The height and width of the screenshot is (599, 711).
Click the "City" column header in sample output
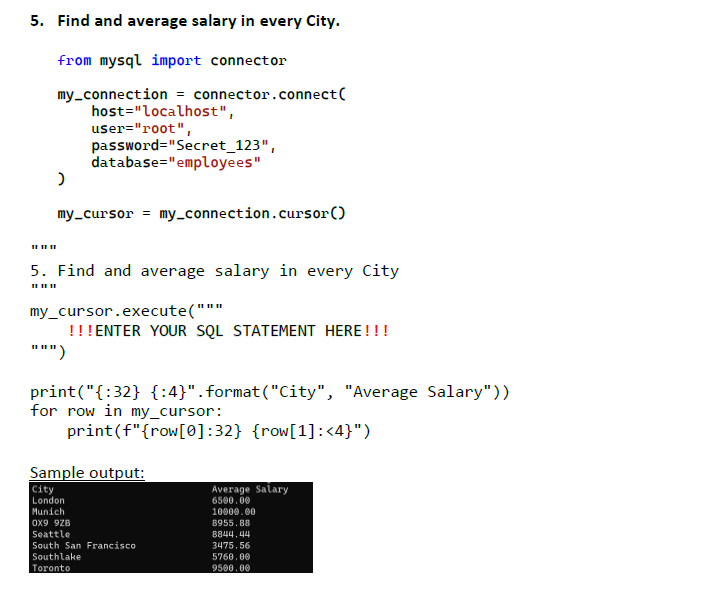[43, 489]
